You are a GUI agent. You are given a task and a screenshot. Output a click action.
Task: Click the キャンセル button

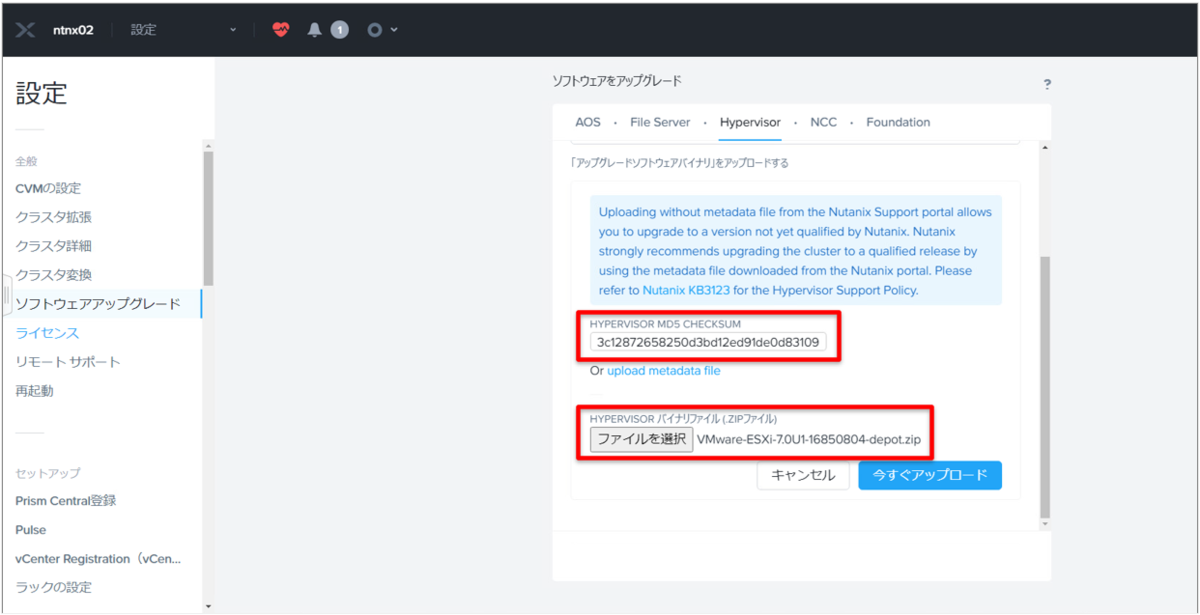[803, 475]
